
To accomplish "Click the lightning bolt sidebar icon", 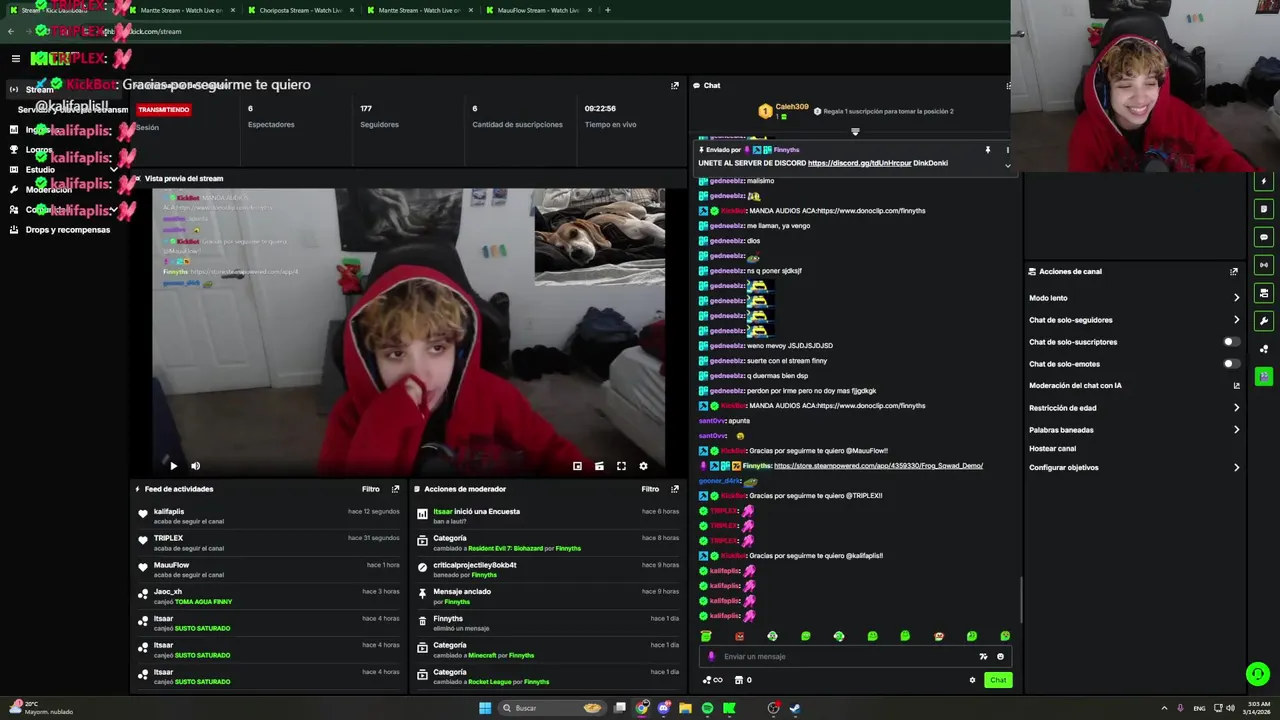I will point(1264,182).
